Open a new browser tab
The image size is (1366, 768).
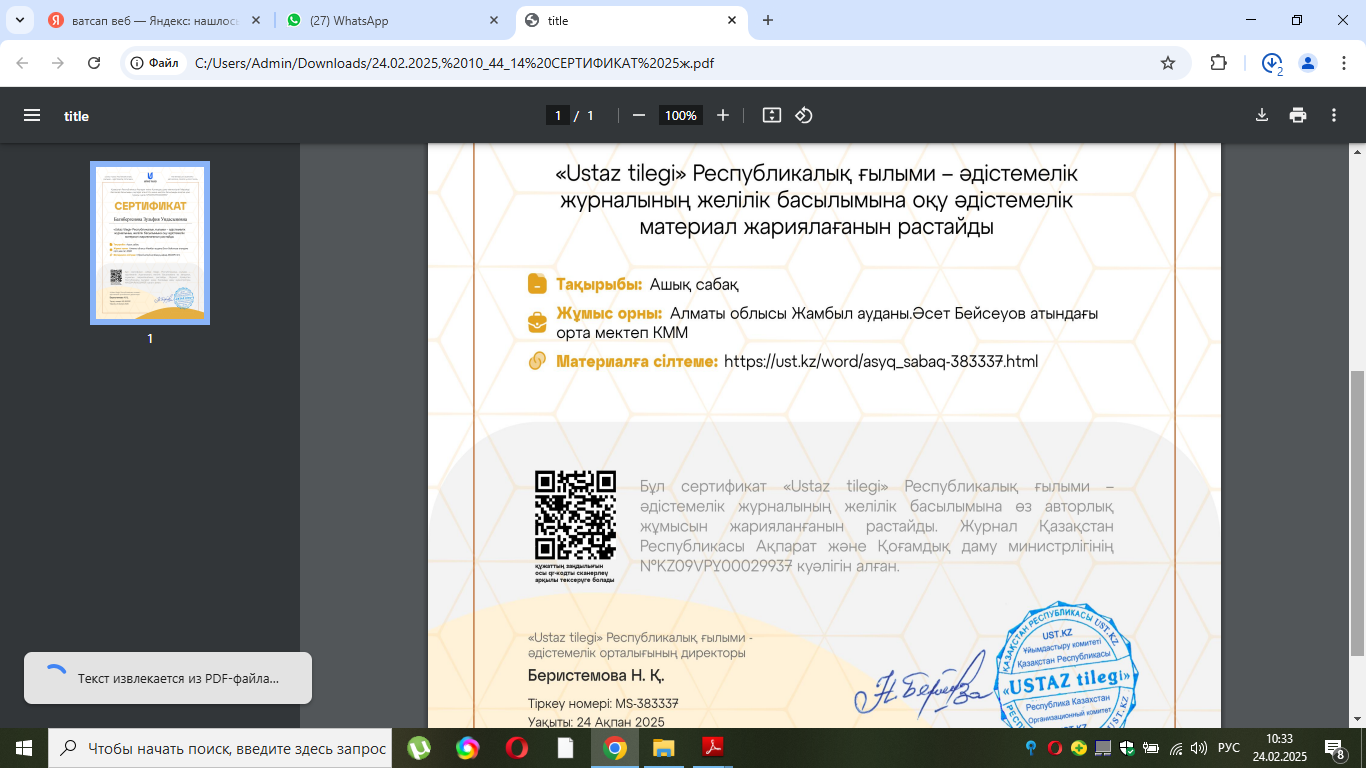(x=768, y=20)
